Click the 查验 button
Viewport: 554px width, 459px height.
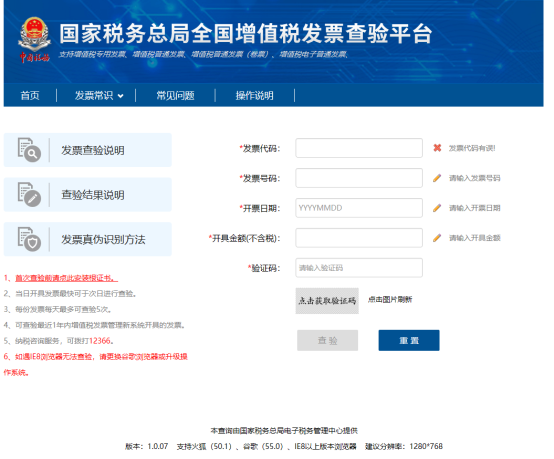328,340
